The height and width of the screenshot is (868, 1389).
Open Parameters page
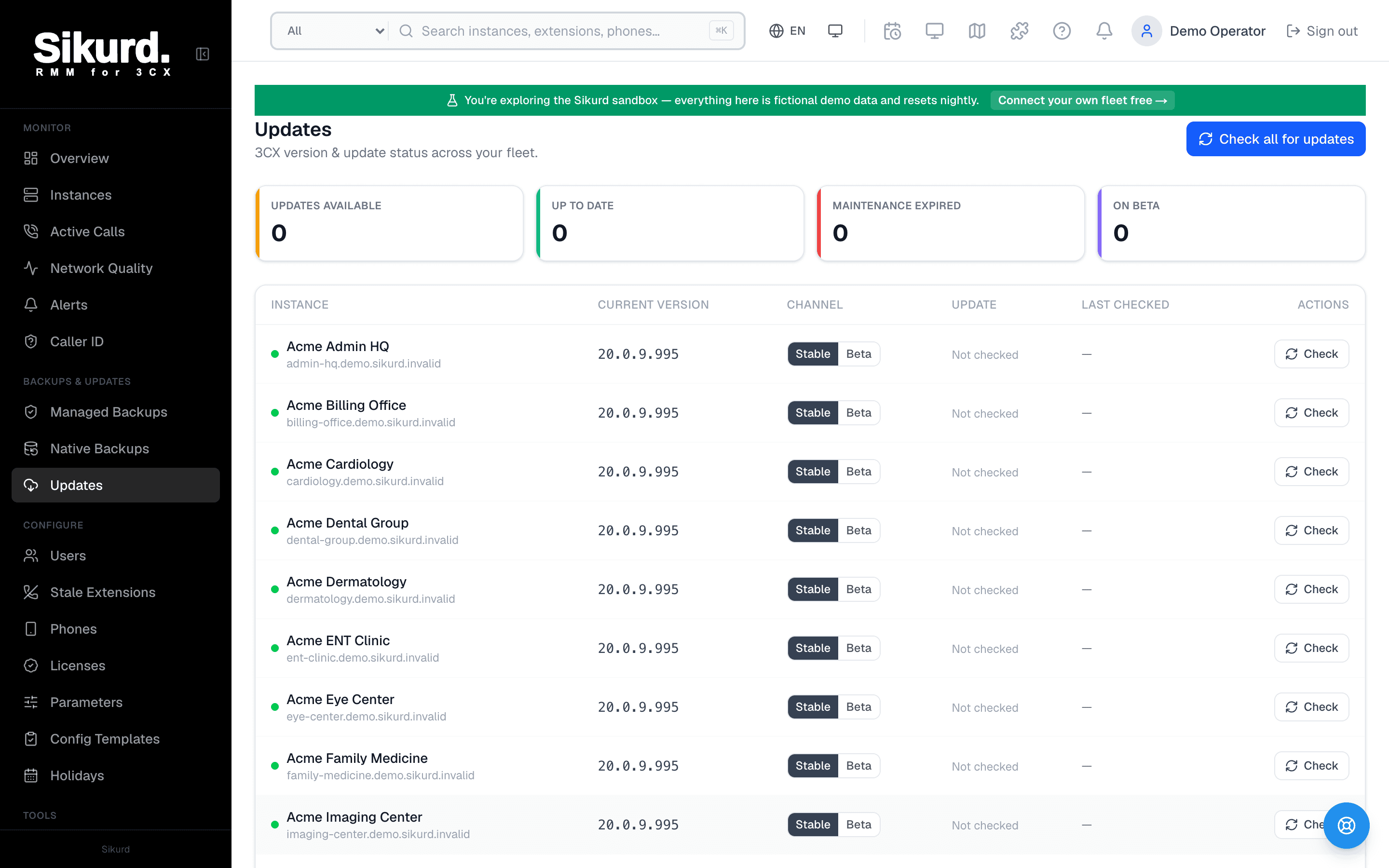pos(115,703)
